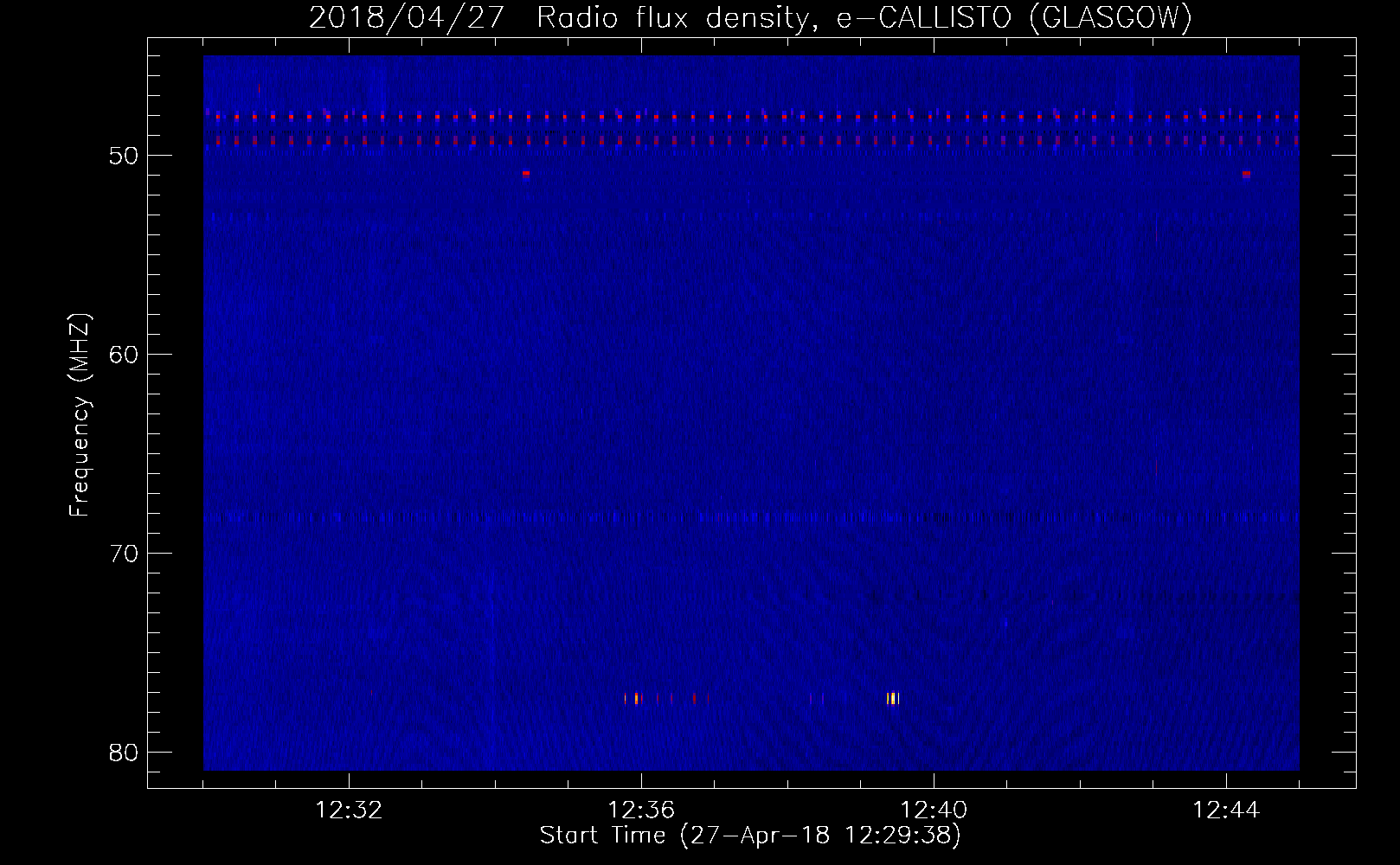Viewport: 1400px width, 865px height.
Task: Click the 12:40 time tick label
Action: coord(934,811)
